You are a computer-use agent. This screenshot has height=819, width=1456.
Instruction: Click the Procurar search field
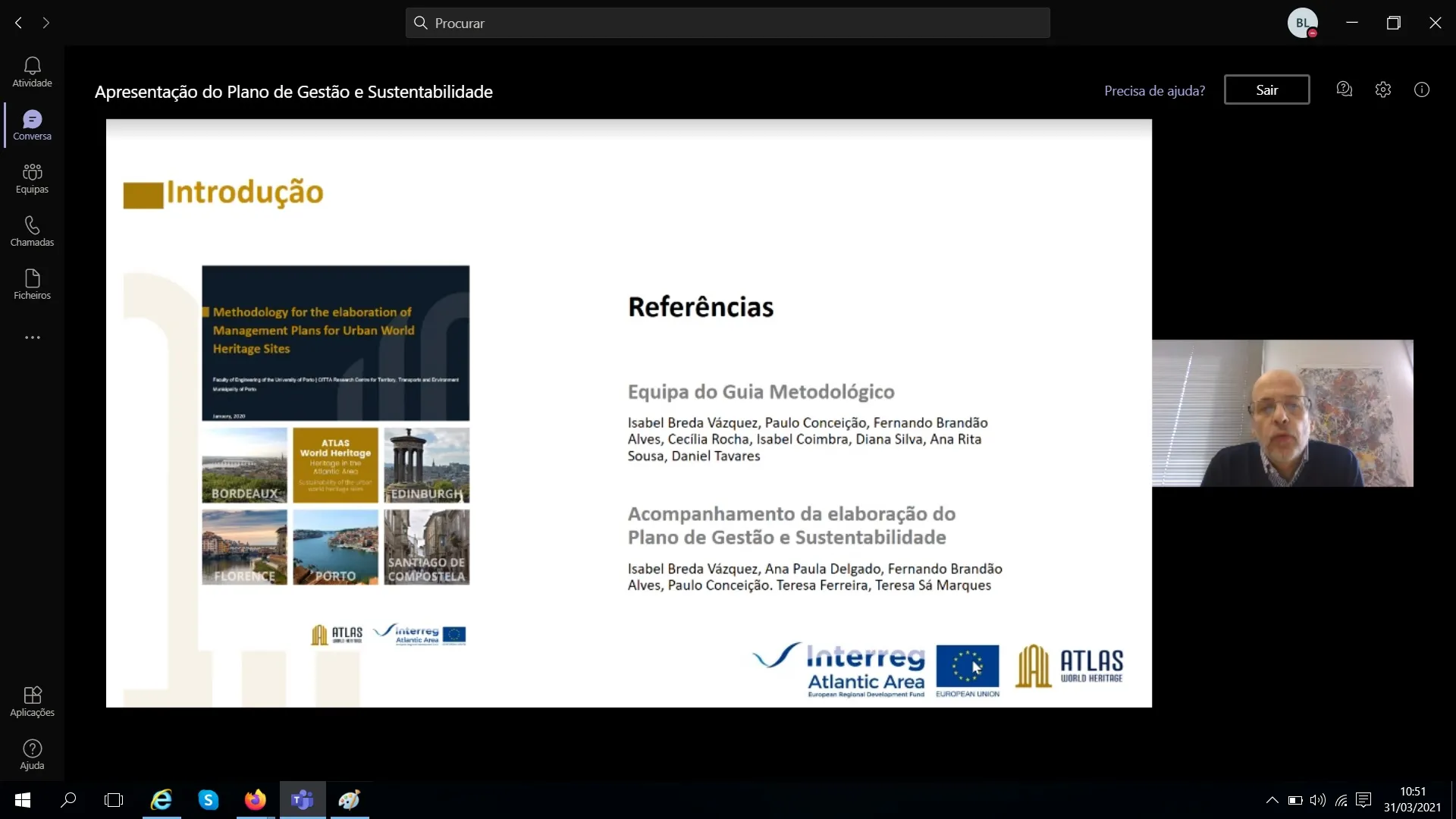click(x=728, y=23)
